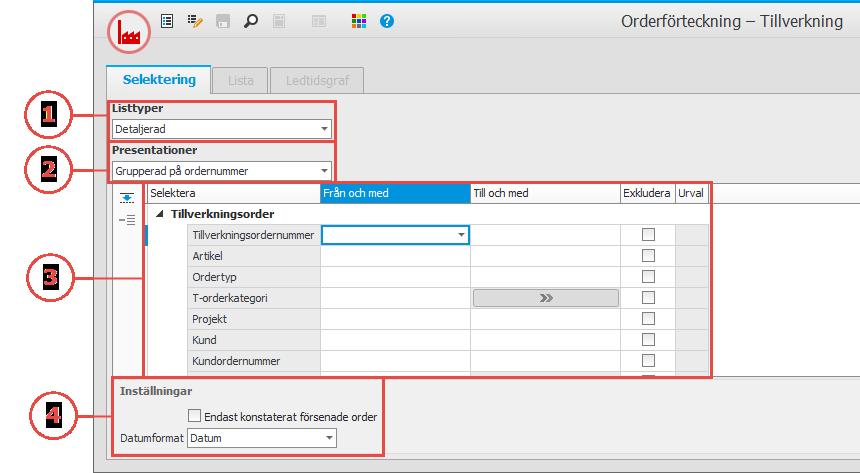Click the Exkludera column header

(x=648, y=193)
